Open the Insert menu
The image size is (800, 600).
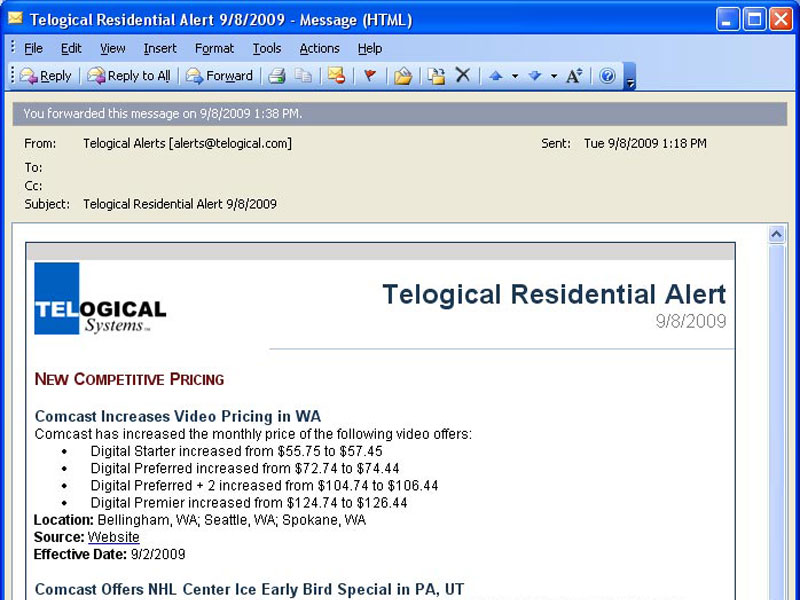(160, 48)
